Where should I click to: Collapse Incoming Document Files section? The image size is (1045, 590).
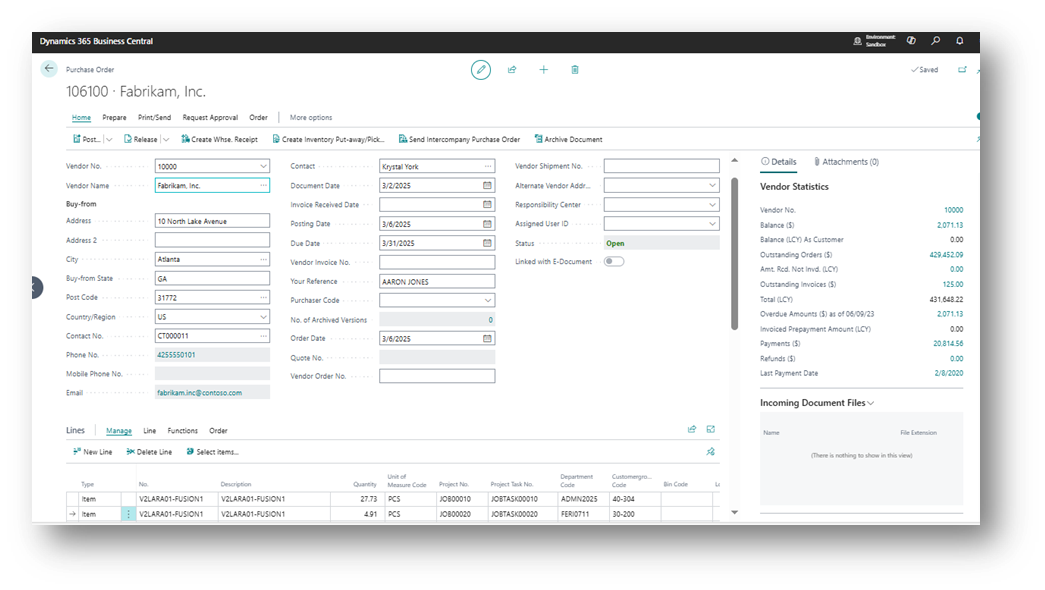click(x=870, y=403)
